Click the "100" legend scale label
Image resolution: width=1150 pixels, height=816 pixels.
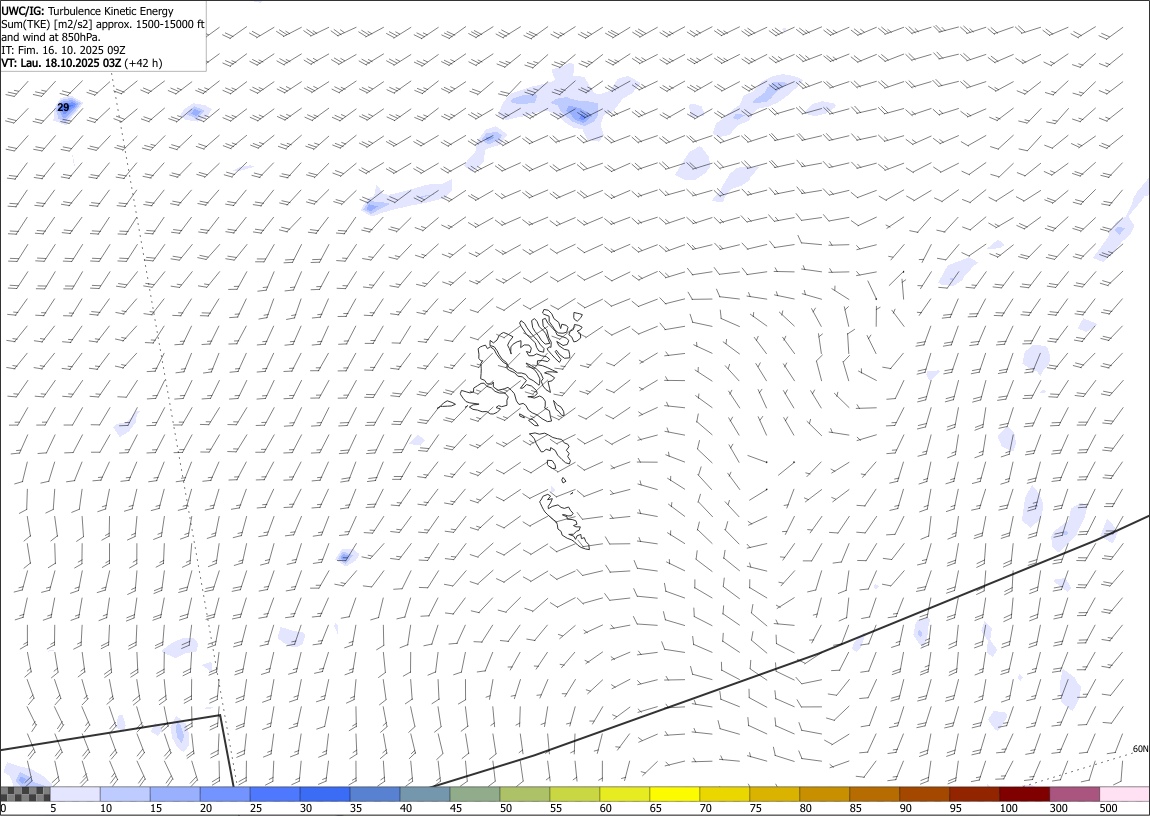click(x=1008, y=808)
